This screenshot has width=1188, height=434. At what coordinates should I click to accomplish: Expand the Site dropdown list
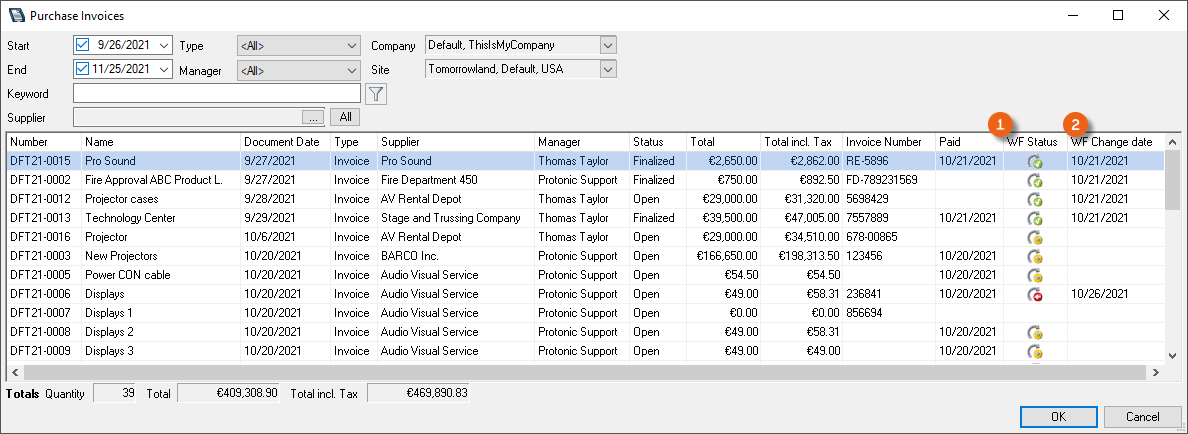608,69
